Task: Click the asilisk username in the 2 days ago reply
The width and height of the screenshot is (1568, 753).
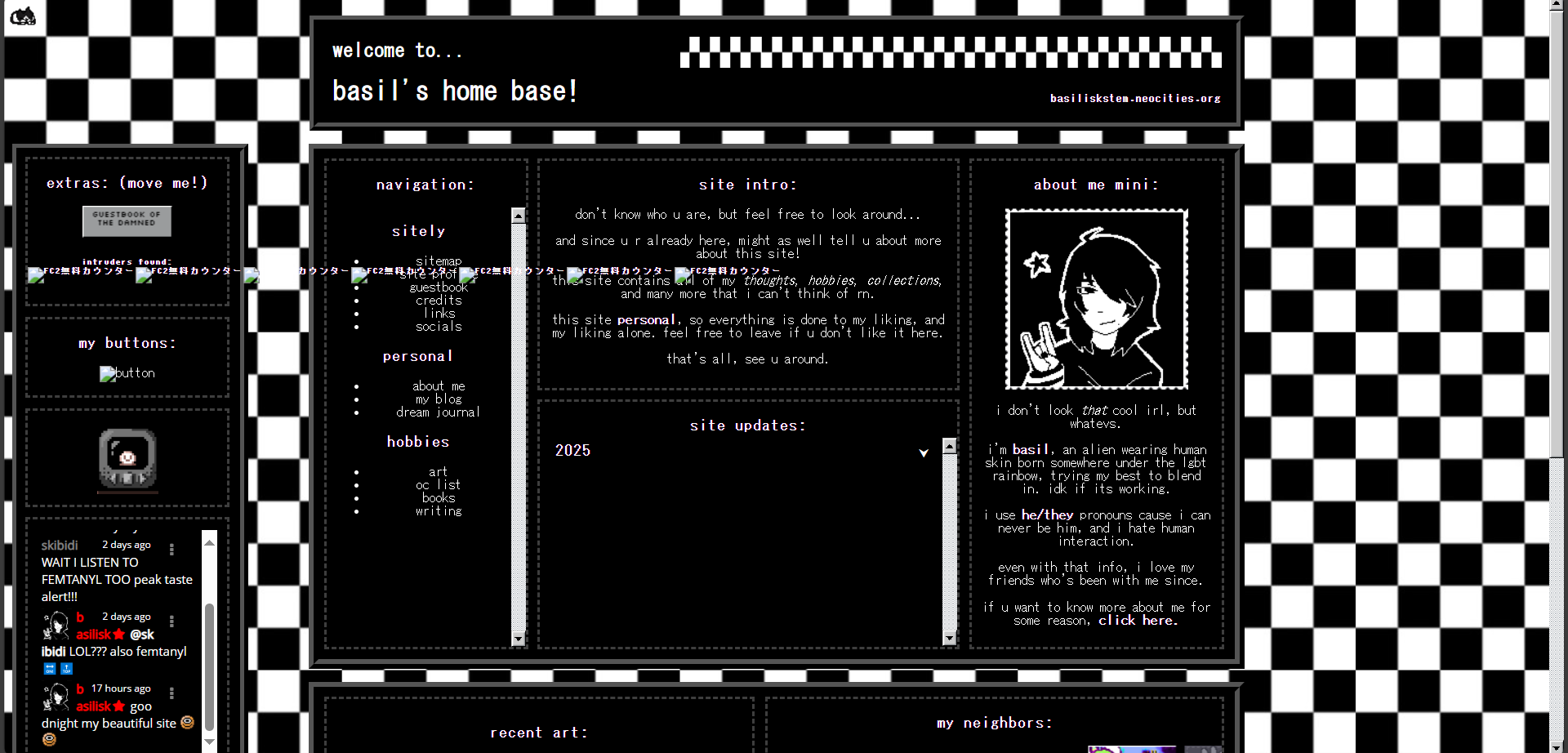Action: 93,635
